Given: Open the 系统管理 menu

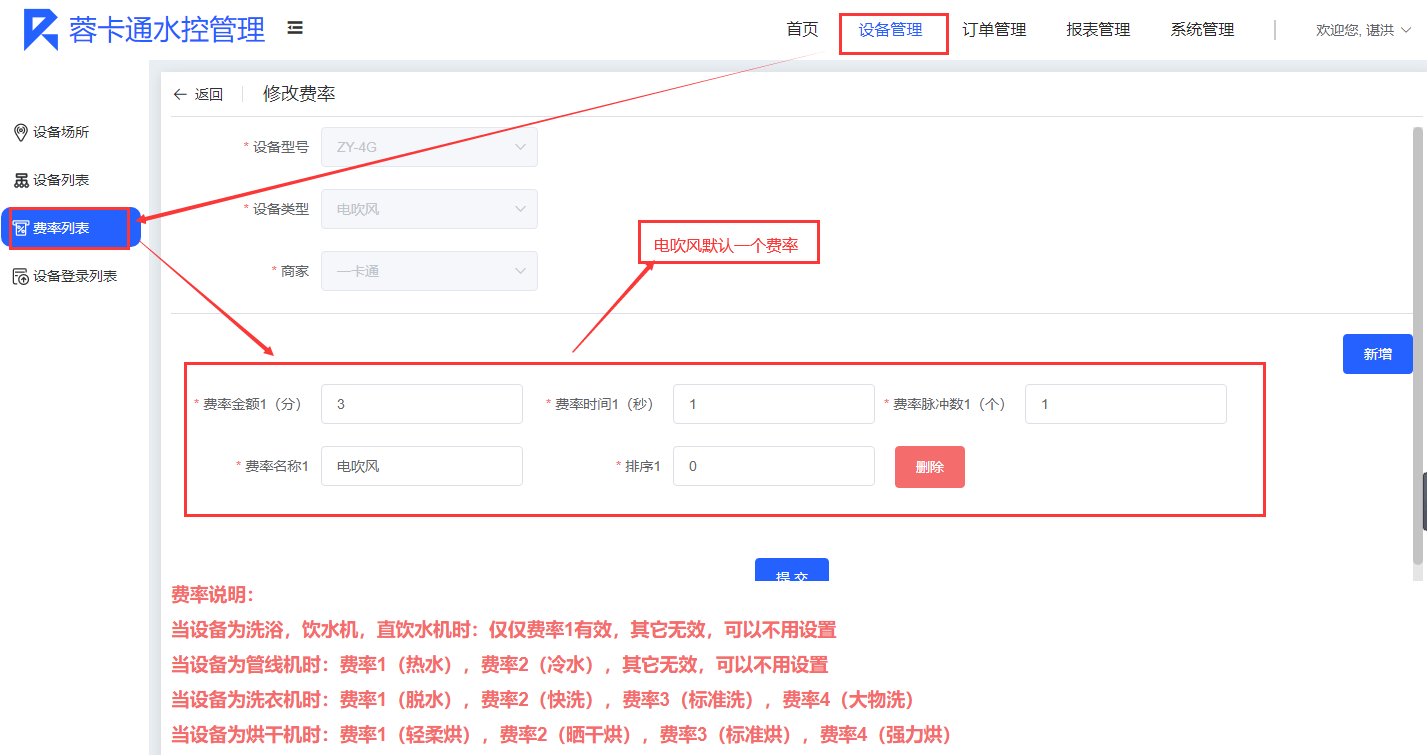Looking at the screenshot, I should [1202, 30].
